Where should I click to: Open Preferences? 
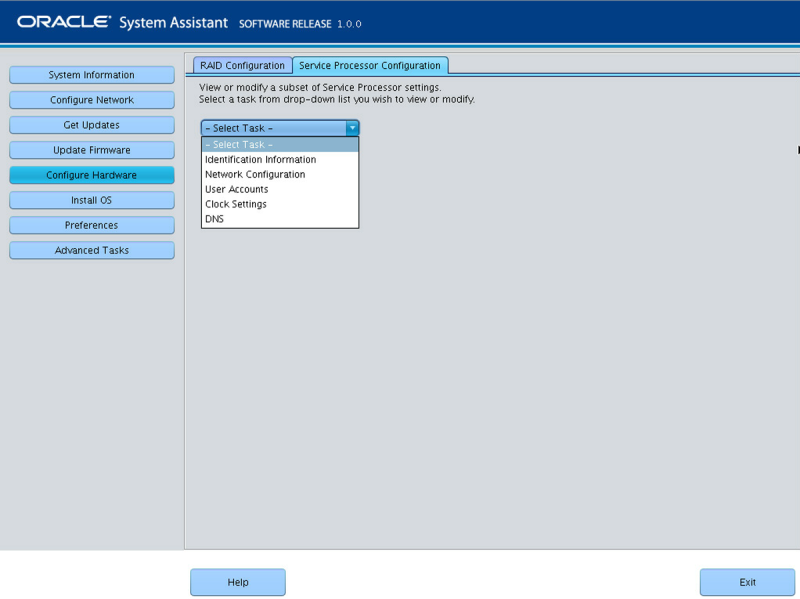tap(92, 225)
